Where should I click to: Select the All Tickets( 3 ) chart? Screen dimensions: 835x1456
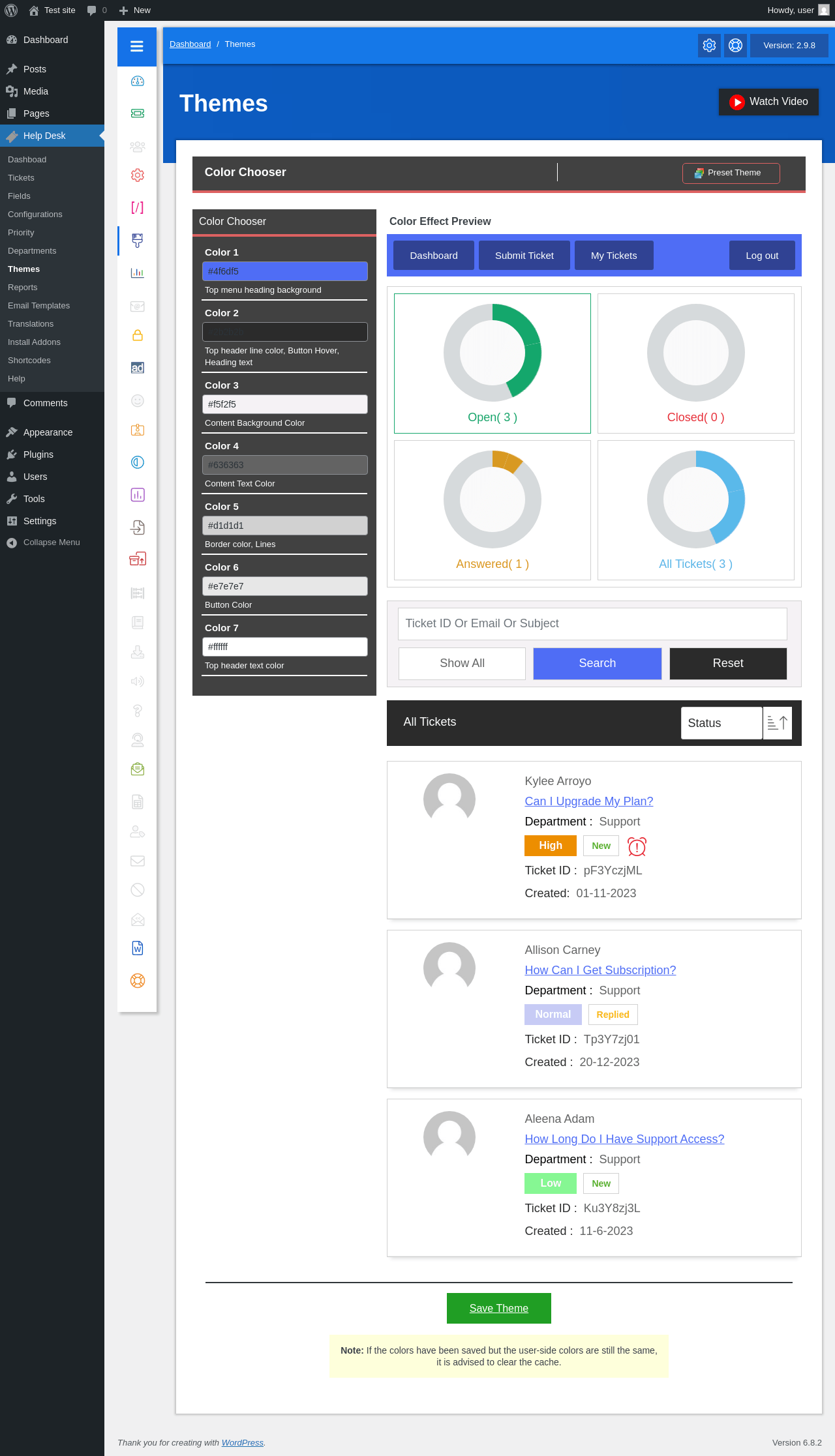(x=696, y=510)
